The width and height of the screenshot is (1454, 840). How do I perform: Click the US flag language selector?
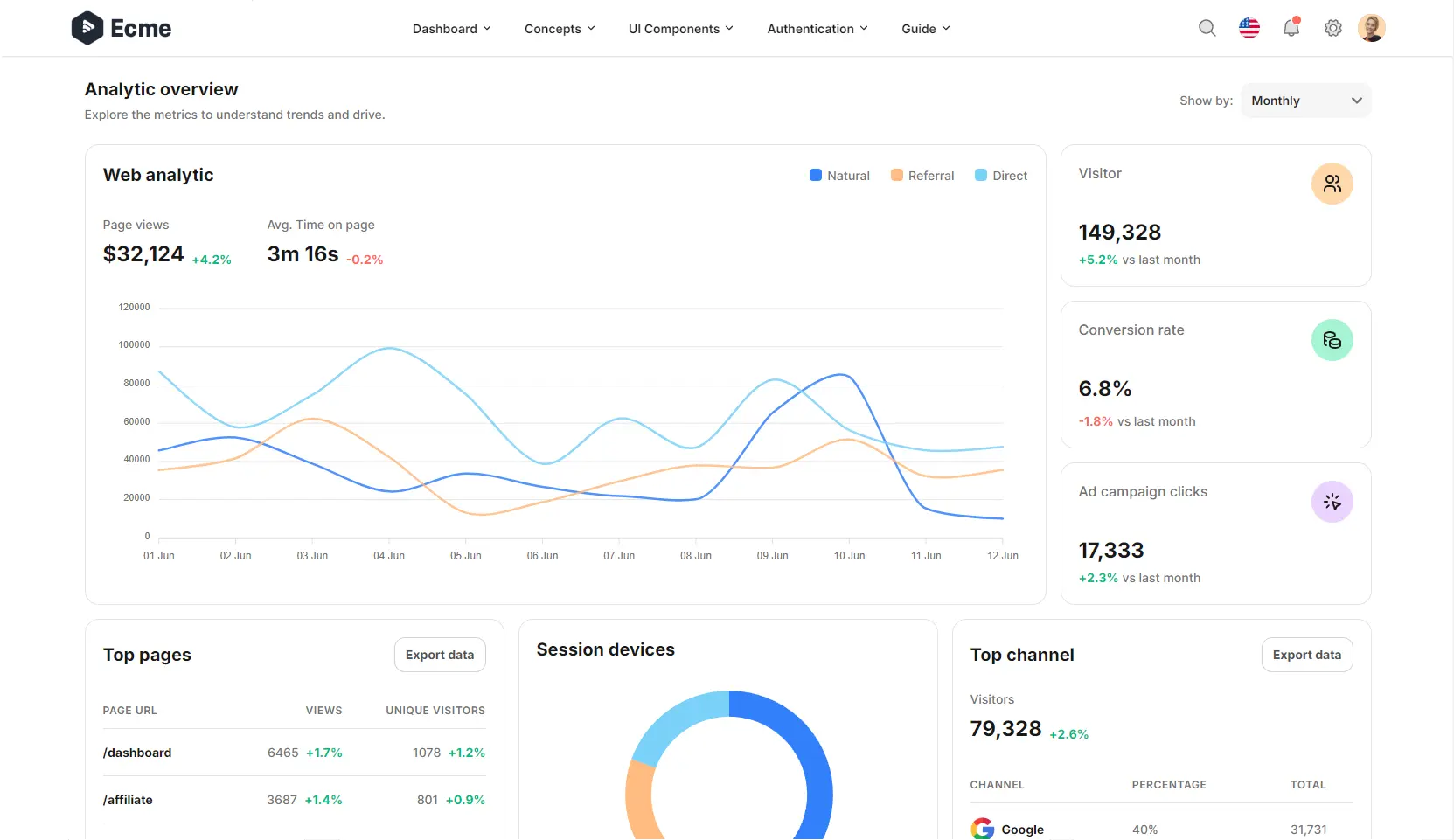pyautogui.click(x=1249, y=28)
